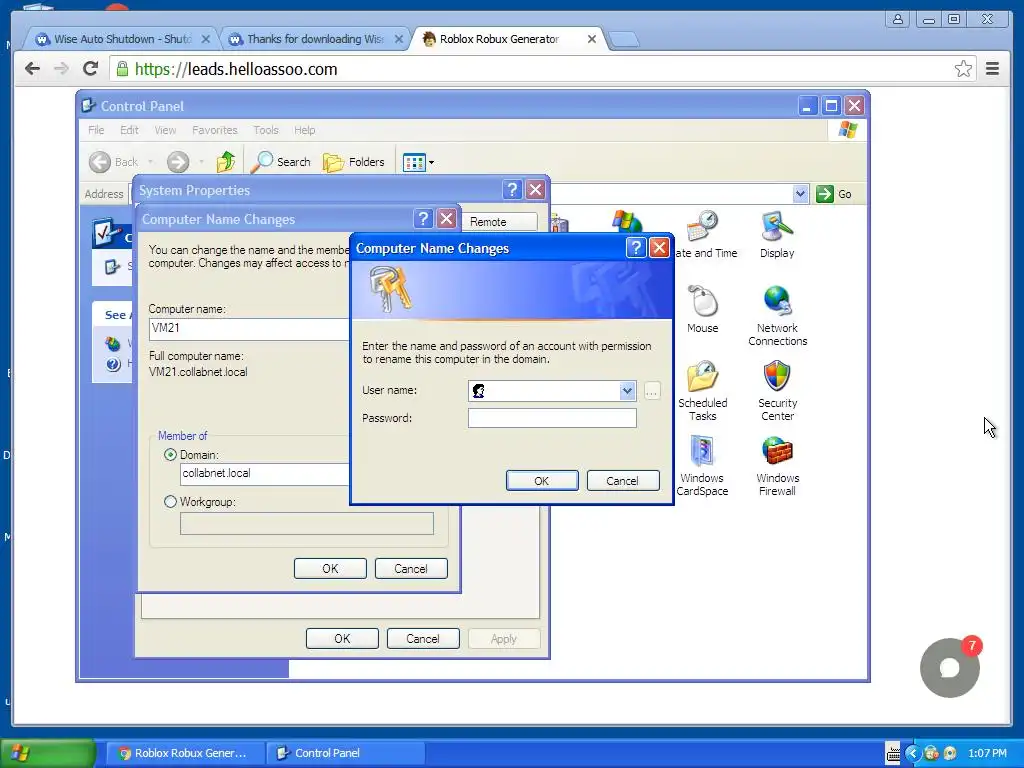This screenshot has width=1024, height=768.
Task: Click the Chrome user profile icon
Action: 898,19
